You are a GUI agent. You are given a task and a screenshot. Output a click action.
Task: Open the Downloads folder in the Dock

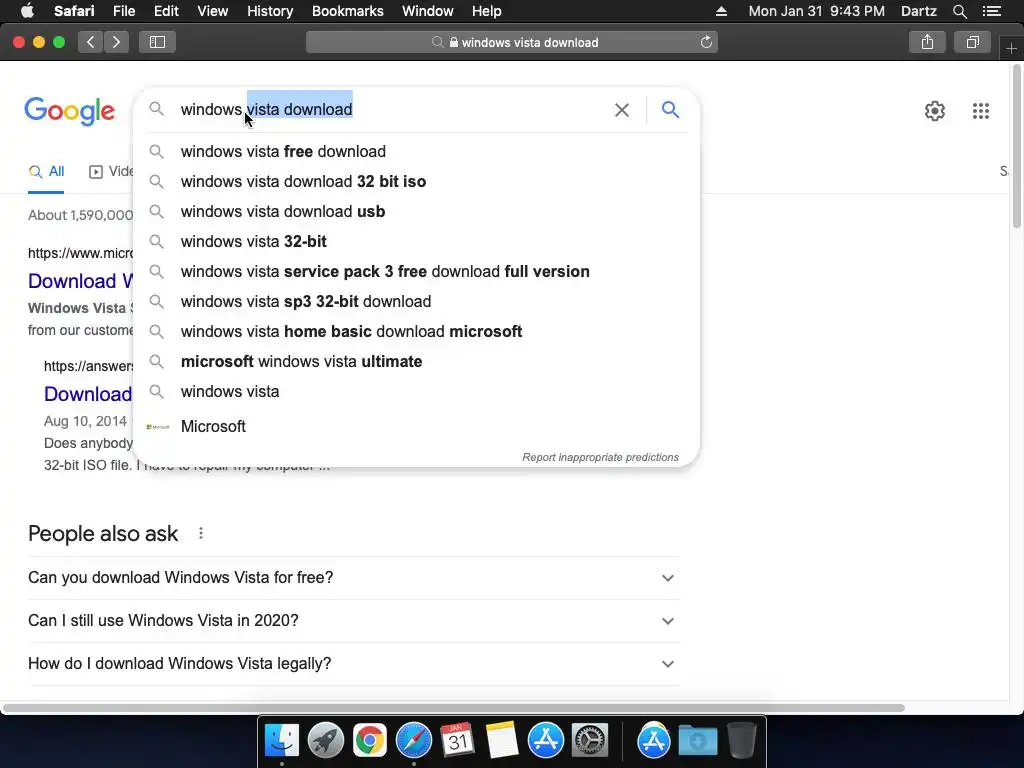click(697, 741)
